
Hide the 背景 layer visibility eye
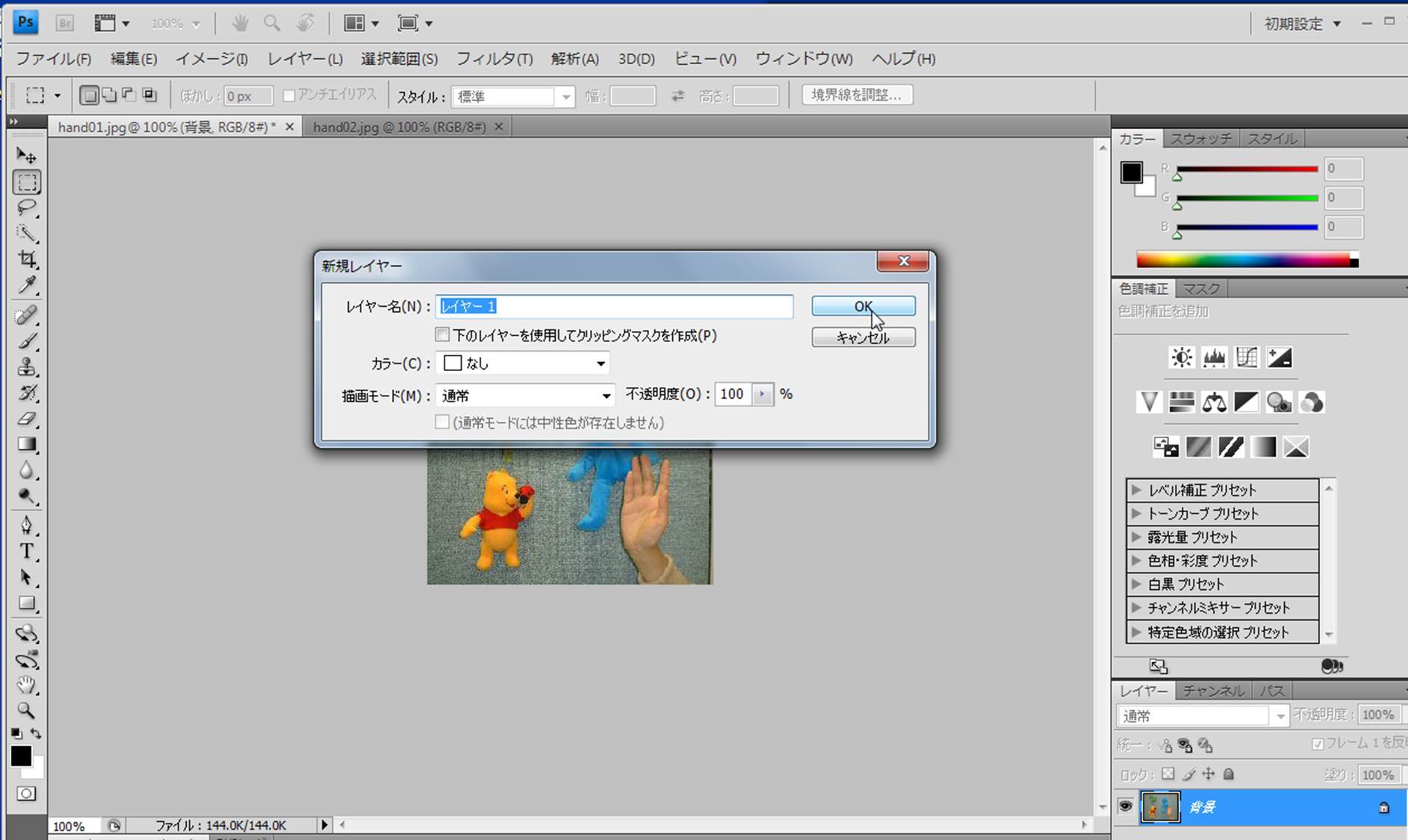(x=1125, y=806)
